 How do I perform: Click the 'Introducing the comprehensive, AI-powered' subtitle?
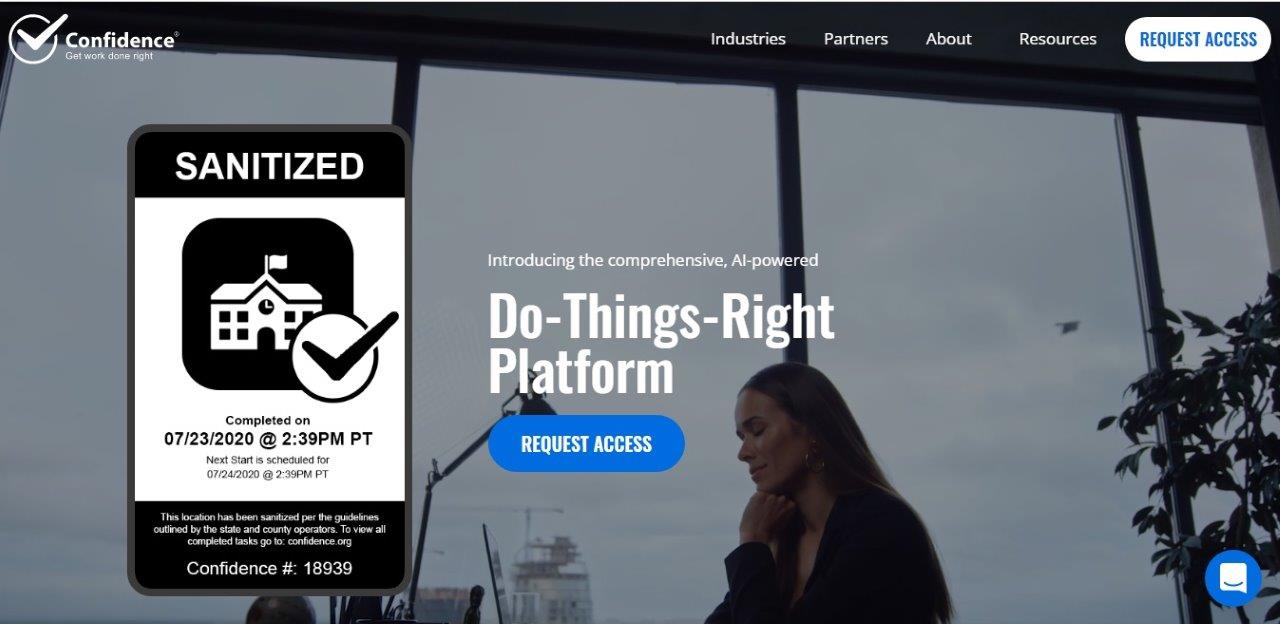coord(653,260)
